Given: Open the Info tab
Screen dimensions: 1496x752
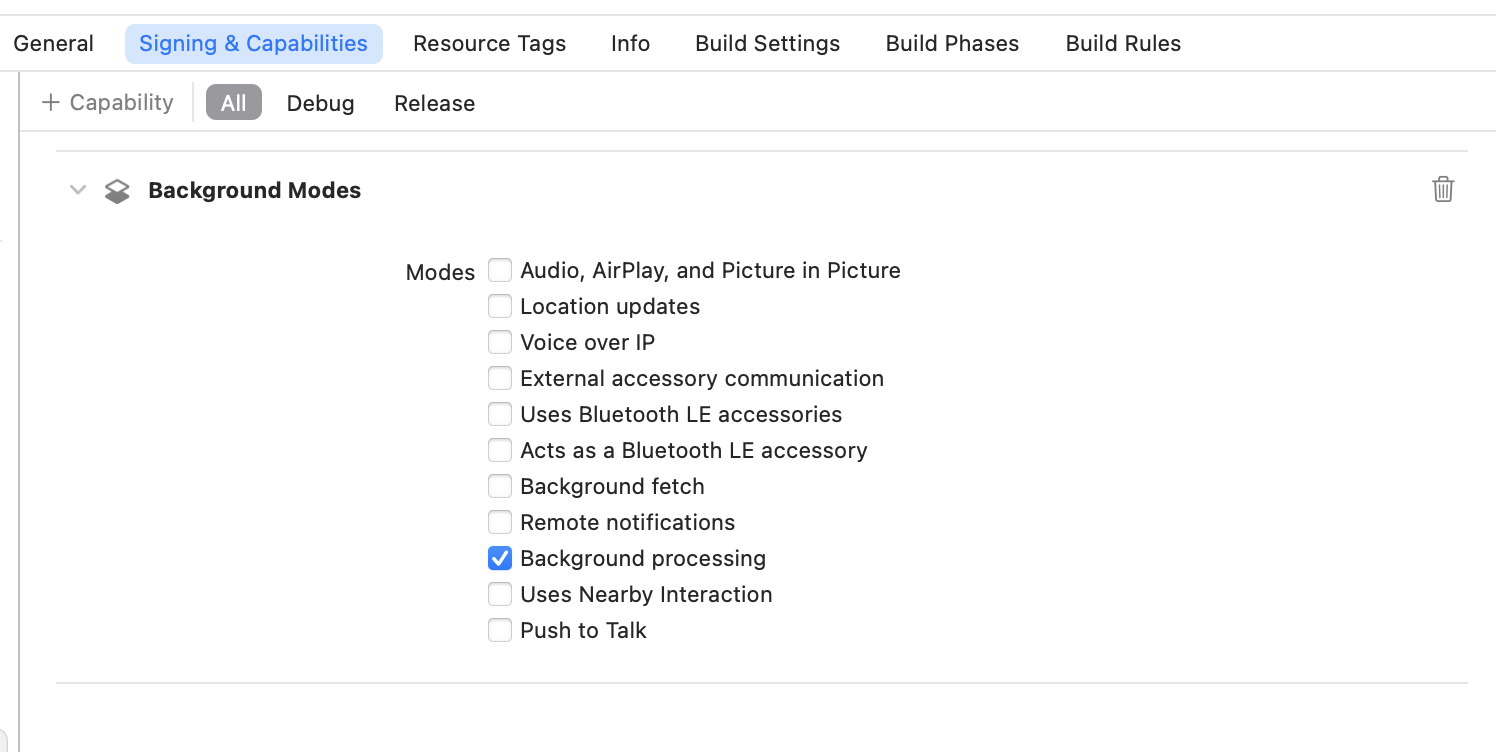Looking at the screenshot, I should pos(630,44).
